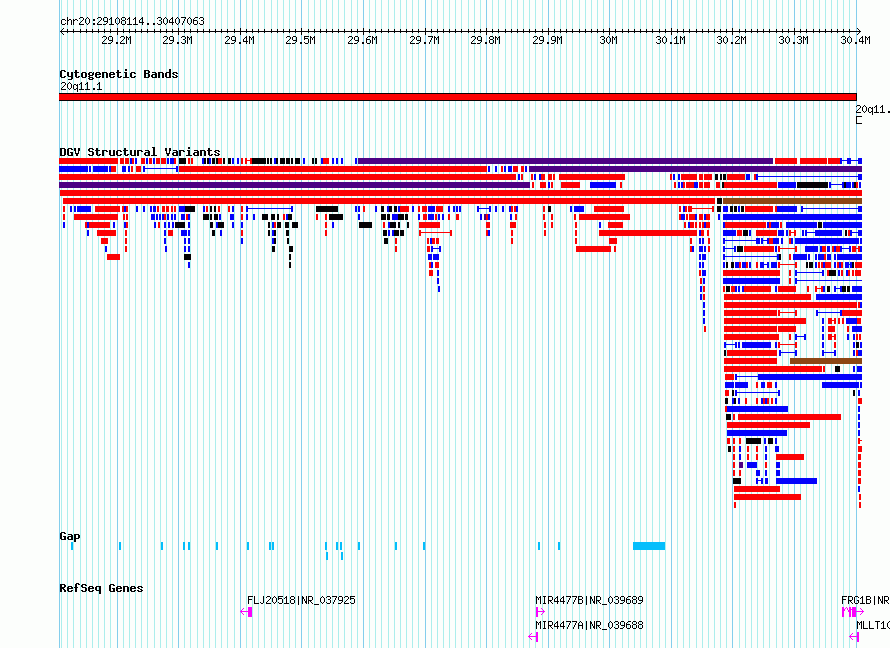Screen dimensions: 890x648
Task: Click the 30M ruler tick label
Action: [x=608, y=40]
